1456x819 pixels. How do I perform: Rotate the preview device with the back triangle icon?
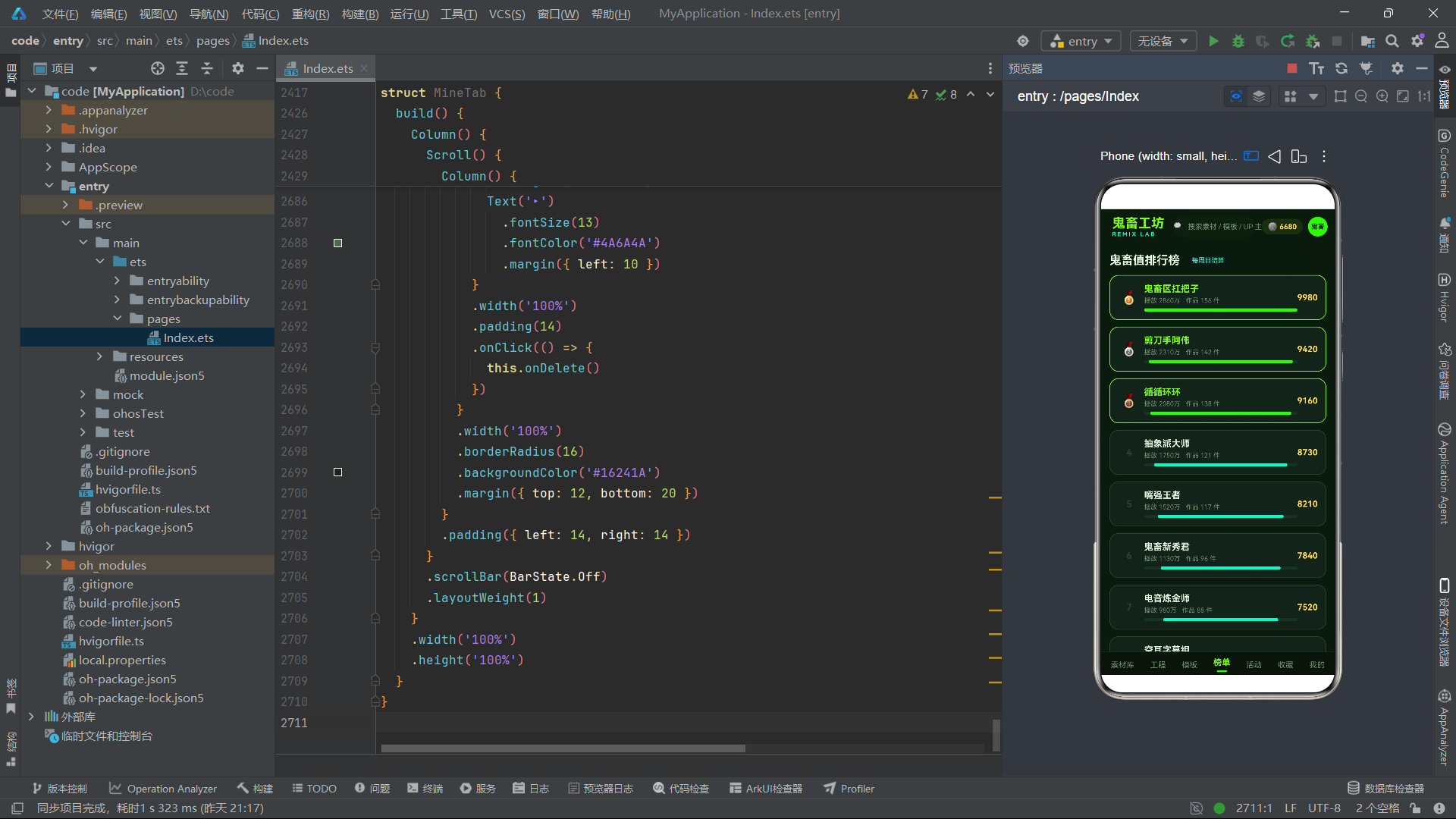pos(1275,156)
